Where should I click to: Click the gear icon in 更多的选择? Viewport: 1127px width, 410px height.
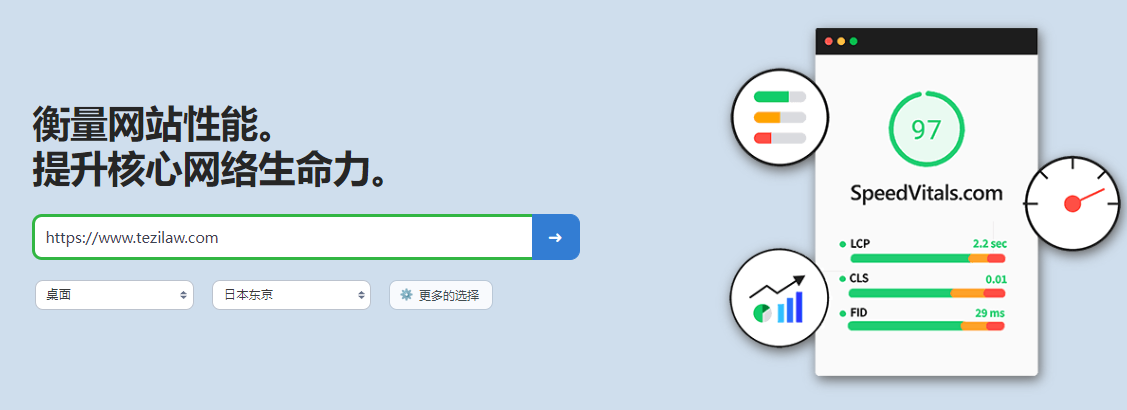coord(406,295)
